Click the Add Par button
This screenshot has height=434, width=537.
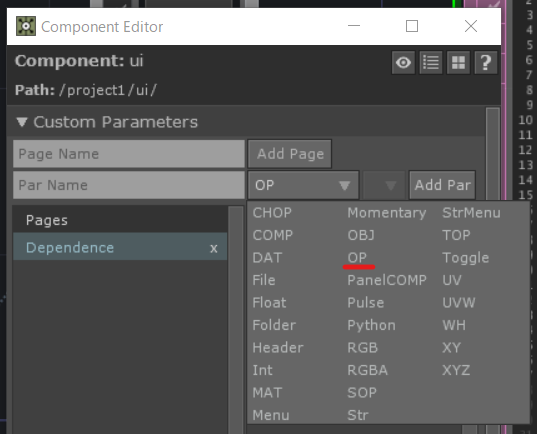point(442,185)
